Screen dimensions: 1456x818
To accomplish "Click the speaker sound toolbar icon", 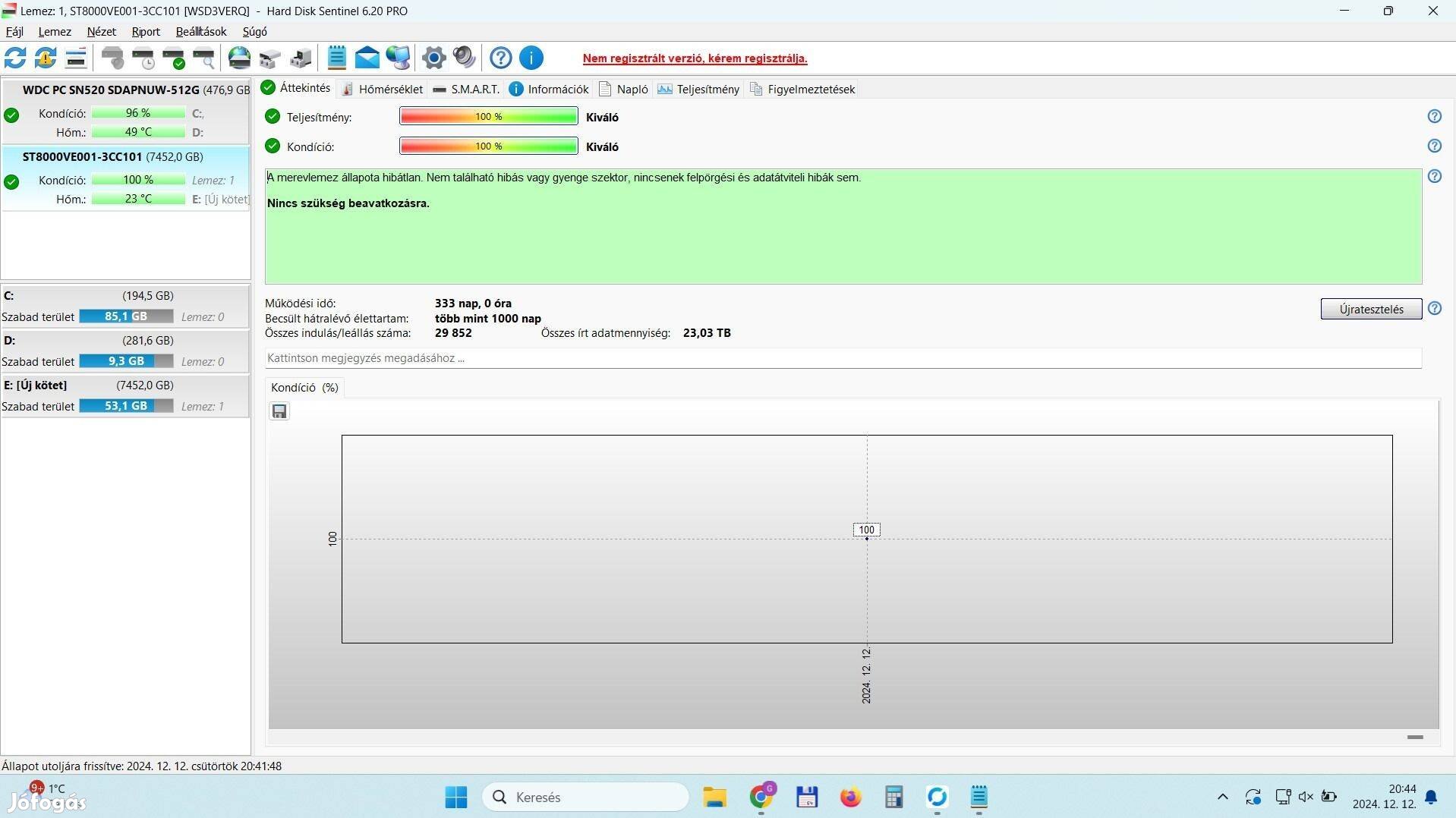I will 464,58.
